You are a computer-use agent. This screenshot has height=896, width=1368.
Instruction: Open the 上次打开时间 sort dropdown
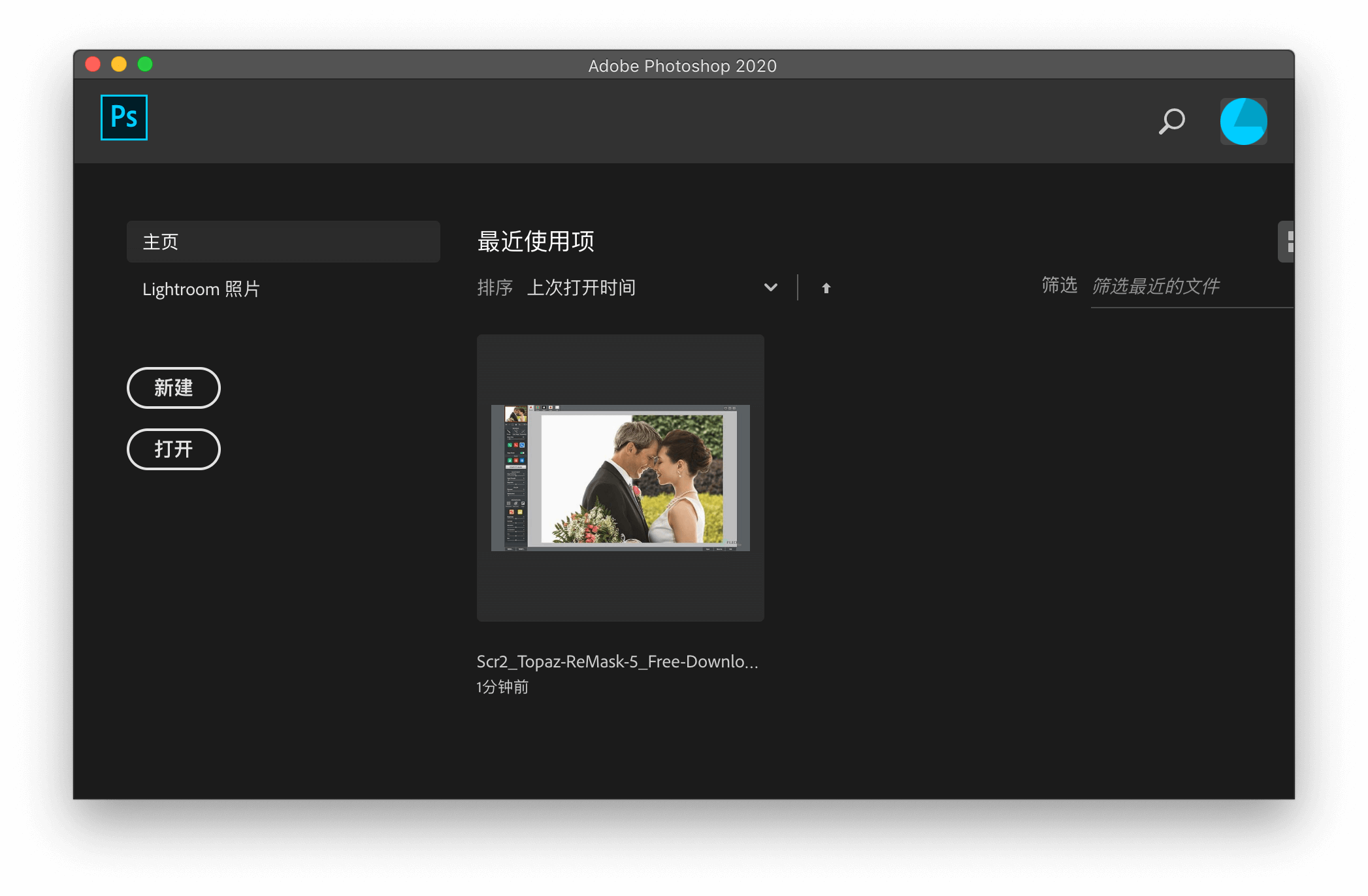[x=581, y=287]
